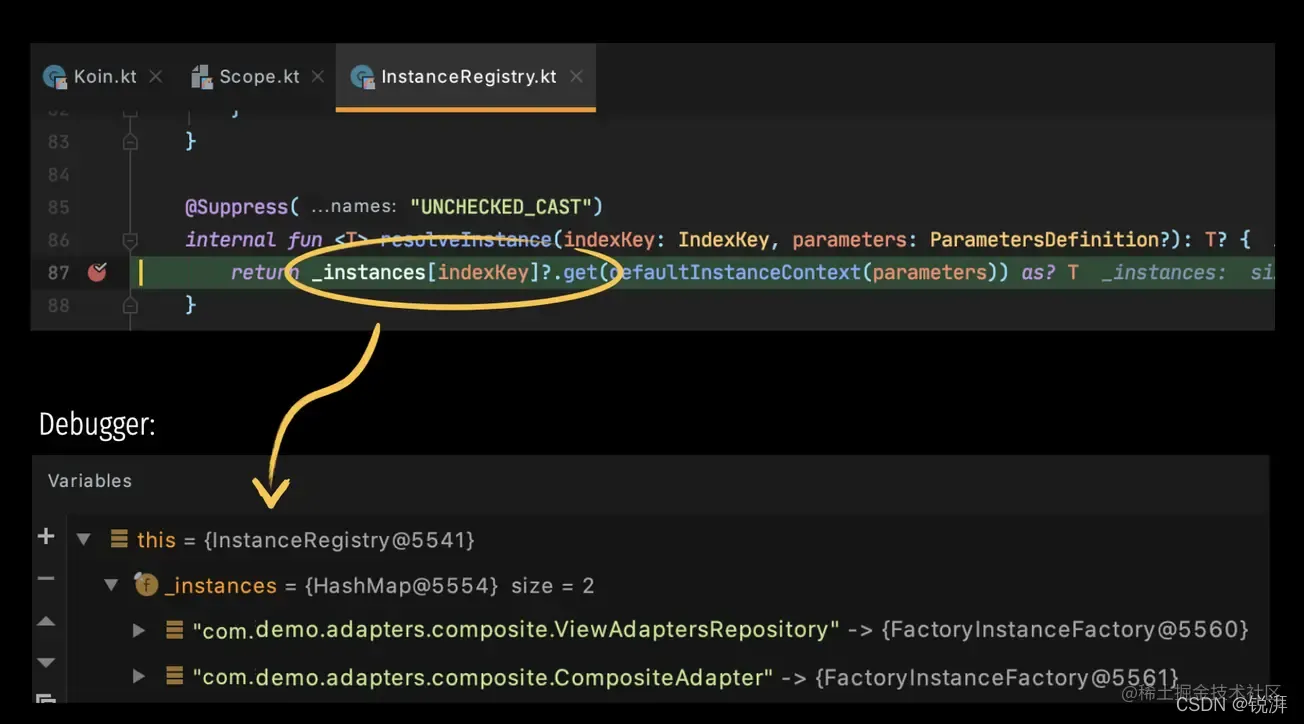The image size is (1304, 724).
Task: Click line number 85 in the gutter
Action: pos(58,207)
